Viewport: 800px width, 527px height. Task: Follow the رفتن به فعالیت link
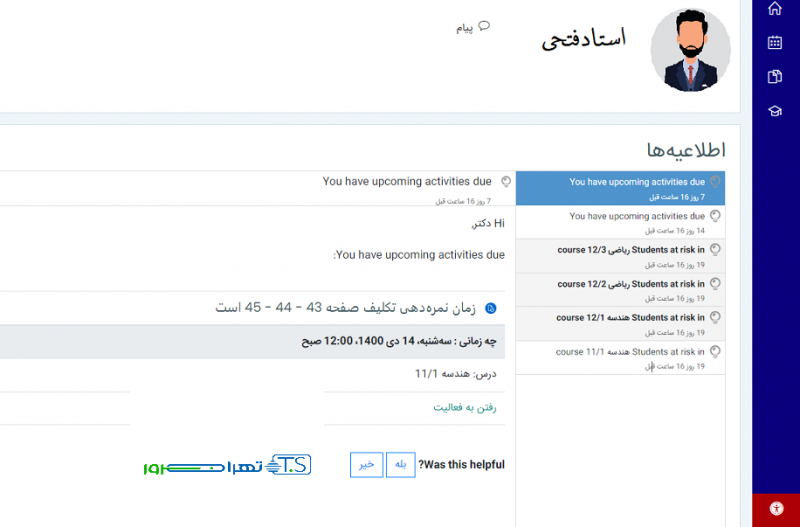click(x=465, y=407)
